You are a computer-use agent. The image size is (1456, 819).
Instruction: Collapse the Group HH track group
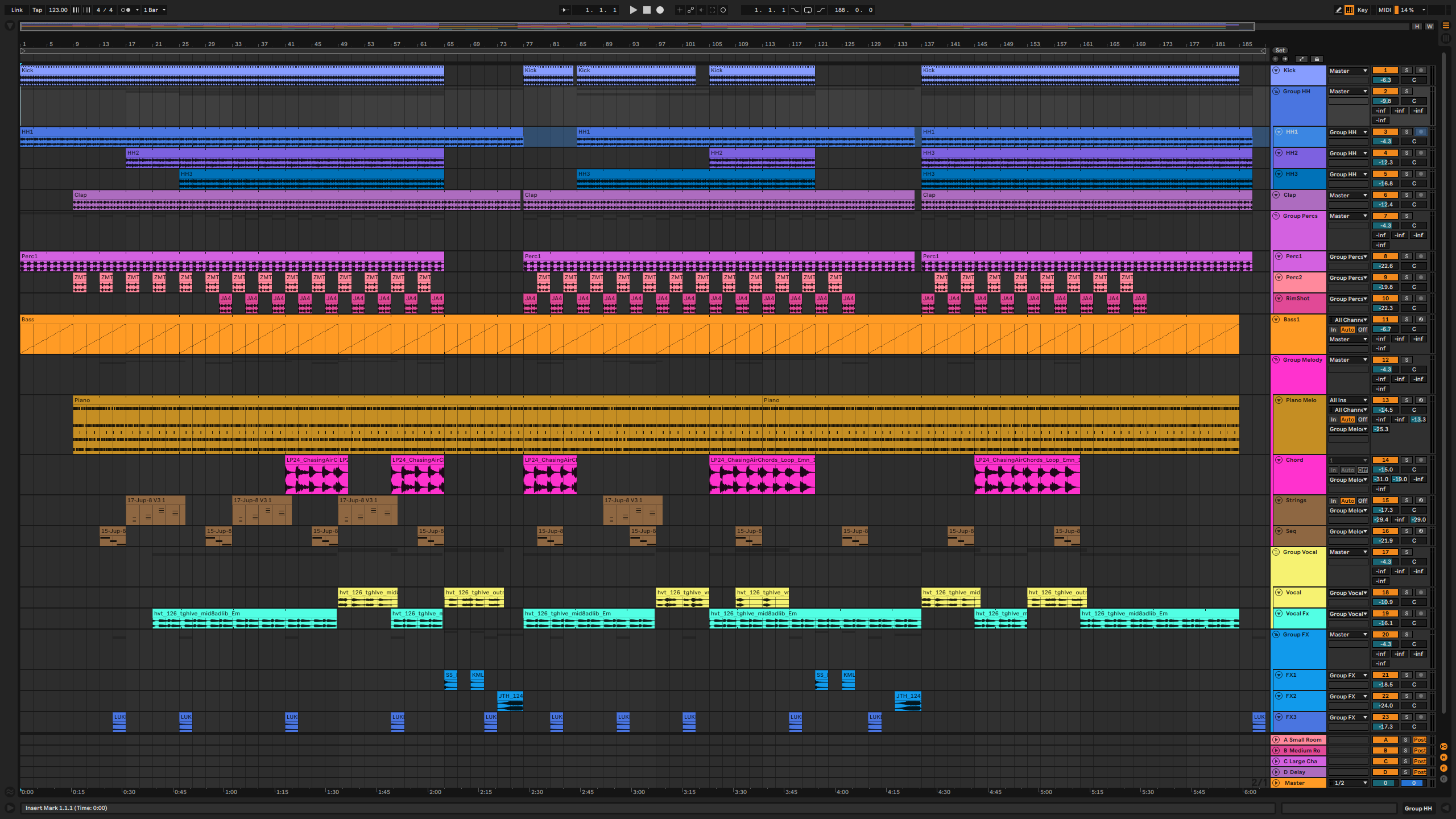click(x=1276, y=92)
